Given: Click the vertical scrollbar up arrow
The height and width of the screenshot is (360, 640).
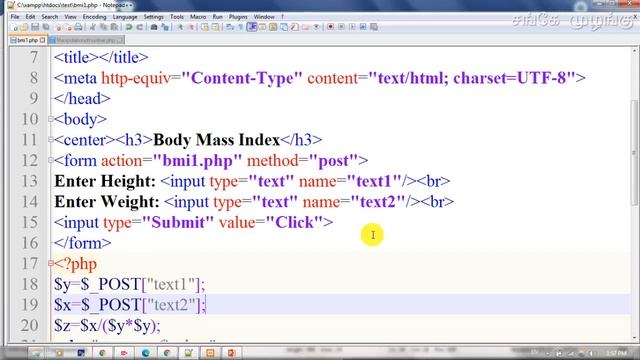Looking at the screenshot, I should coord(635,51).
